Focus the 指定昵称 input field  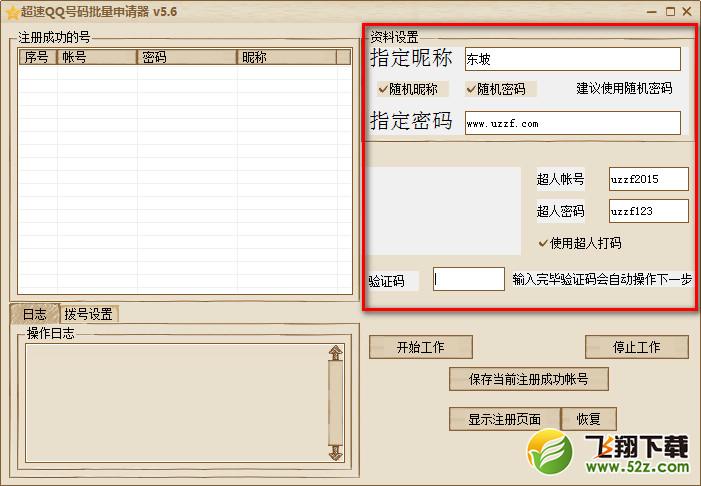pyautogui.click(x=573, y=59)
